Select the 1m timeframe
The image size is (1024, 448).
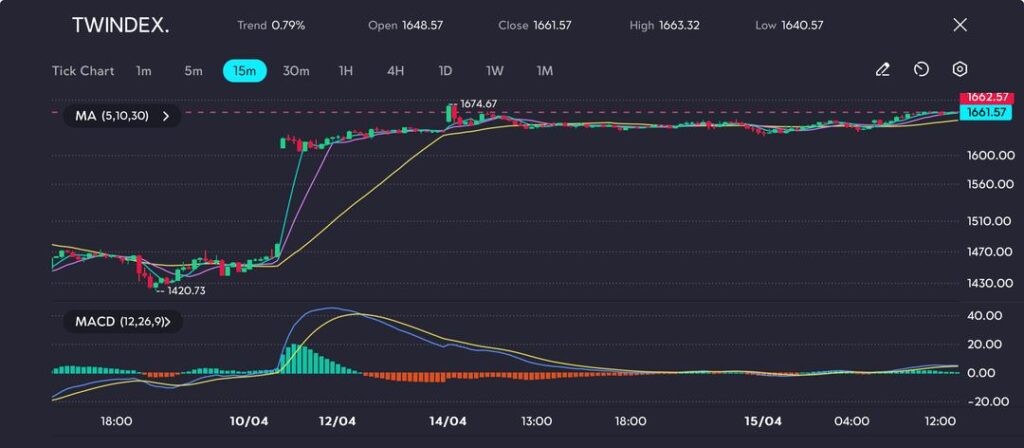(x=144, y=71)
